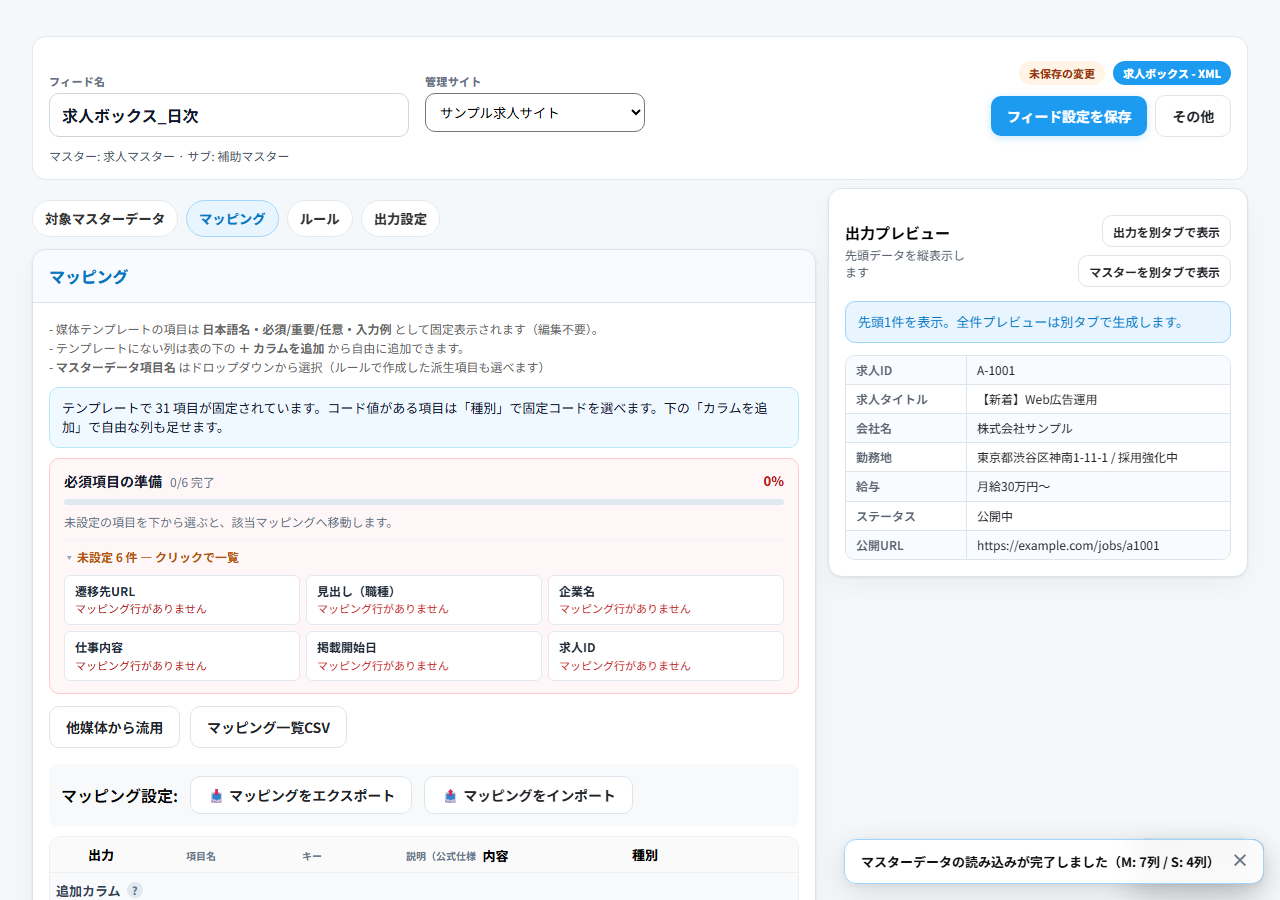1280x900 pixels.
Task: Open the ルール tab
Action: point(320,219)
